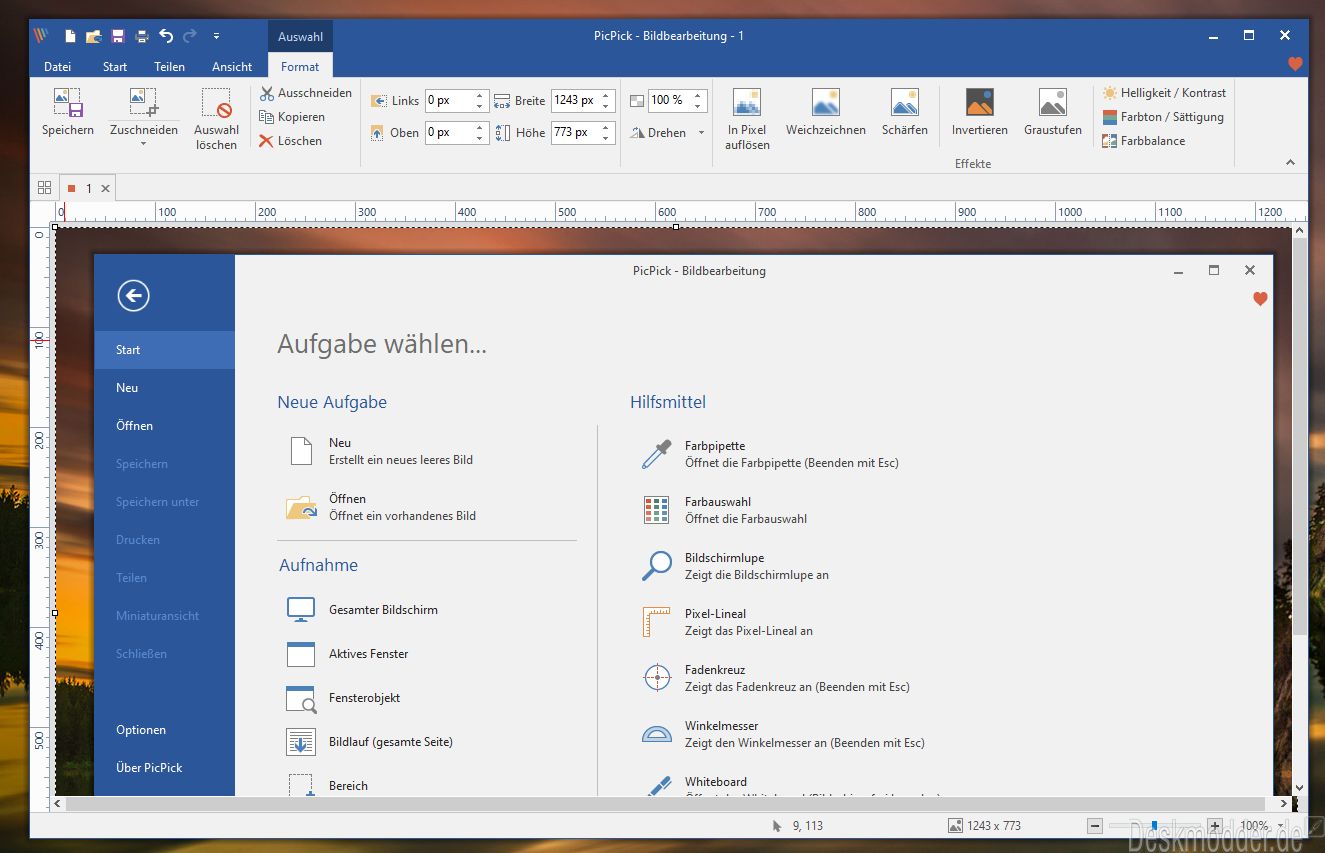This screenshot has width=1325, height=853.
Task: Click the 1243 x 773 image size in status bar
Action: (985, 826)
